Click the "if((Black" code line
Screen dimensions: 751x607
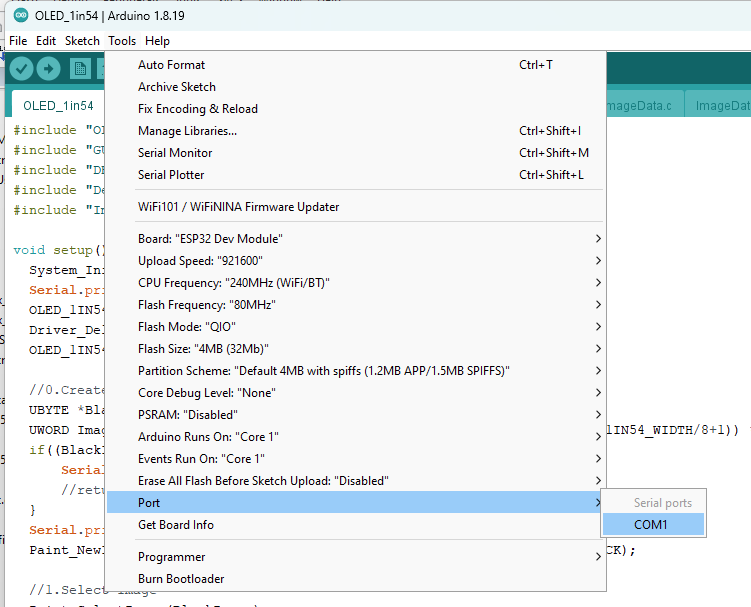click(67, 450)
